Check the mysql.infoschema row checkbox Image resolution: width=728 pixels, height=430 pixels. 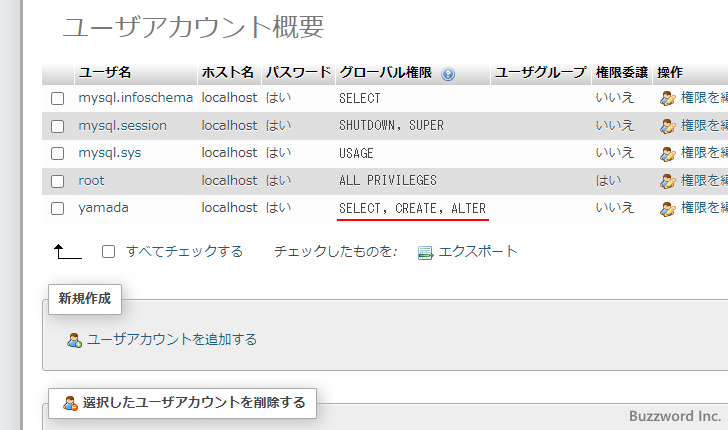(58, 99)
